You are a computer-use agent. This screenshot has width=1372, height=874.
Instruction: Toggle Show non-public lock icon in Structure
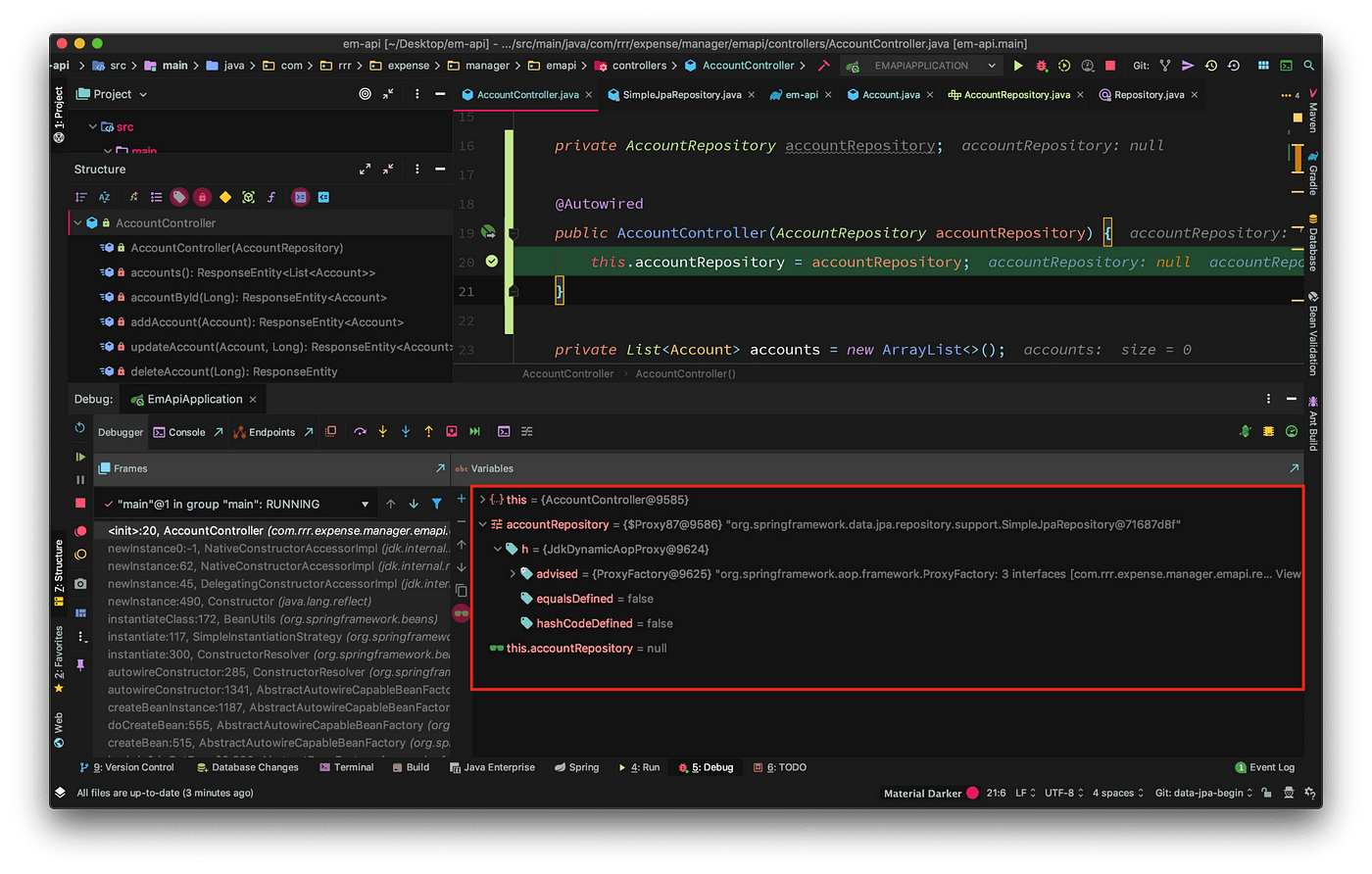pos(202,197)
